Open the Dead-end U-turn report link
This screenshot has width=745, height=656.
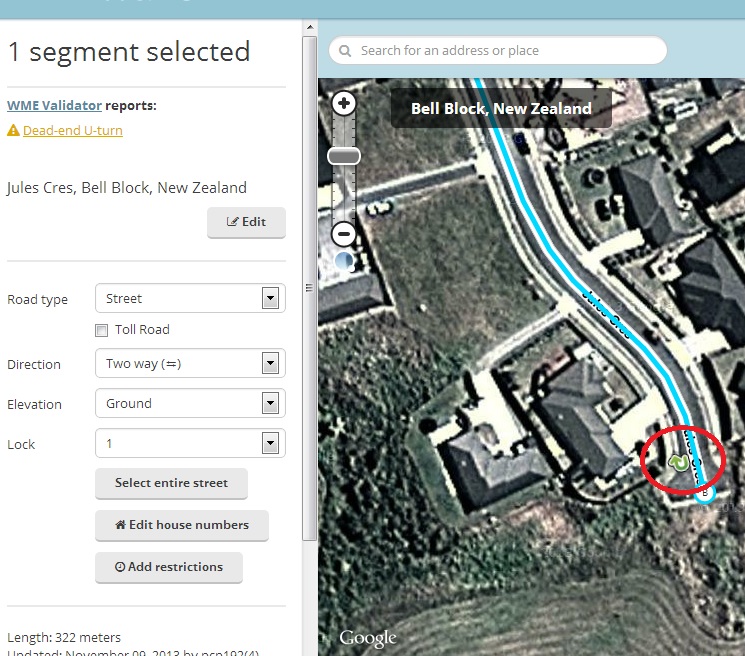[73, 131]
